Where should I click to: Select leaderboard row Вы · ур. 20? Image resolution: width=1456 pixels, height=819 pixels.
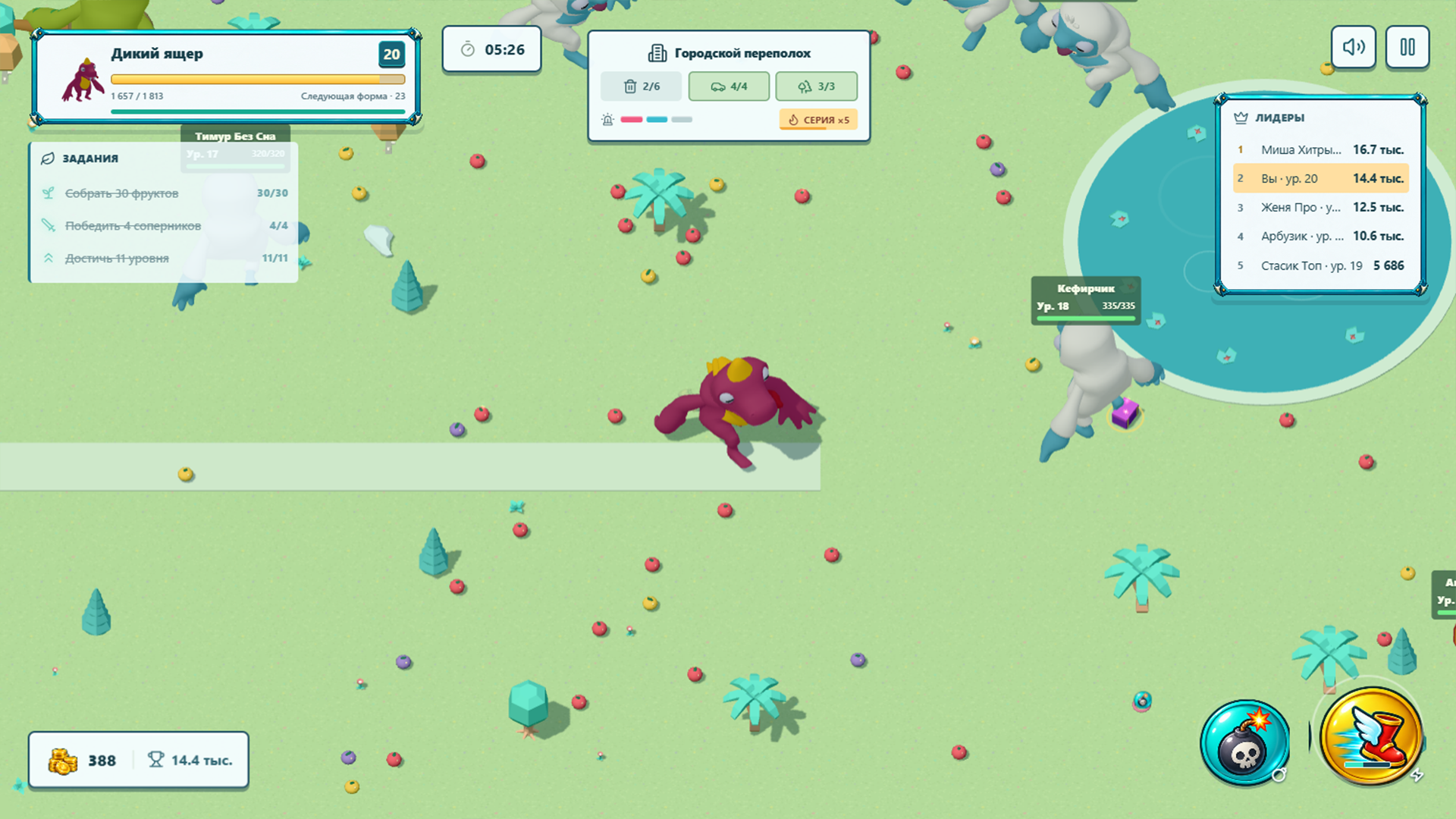[x=1321, y=178]
